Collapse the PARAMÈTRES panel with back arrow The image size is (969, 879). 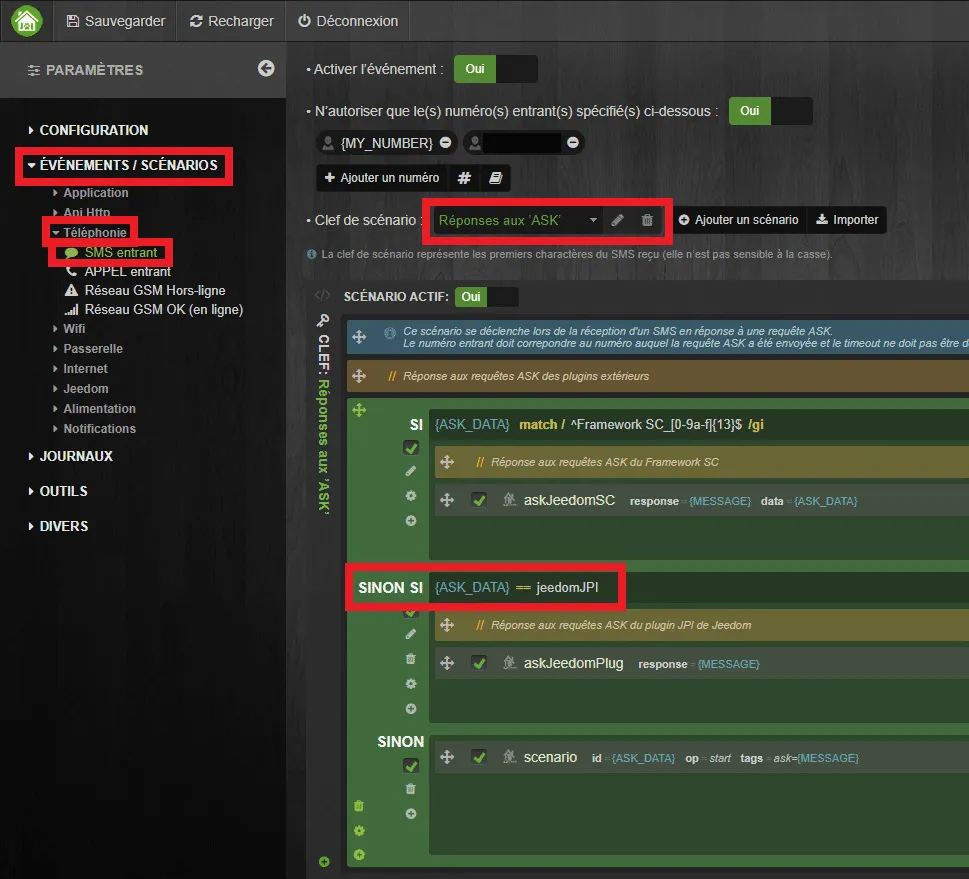pos(266,69)
